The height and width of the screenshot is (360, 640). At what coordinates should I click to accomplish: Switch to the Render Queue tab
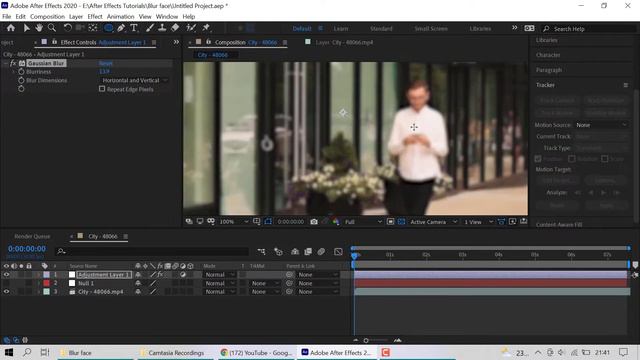pos(32,236)
